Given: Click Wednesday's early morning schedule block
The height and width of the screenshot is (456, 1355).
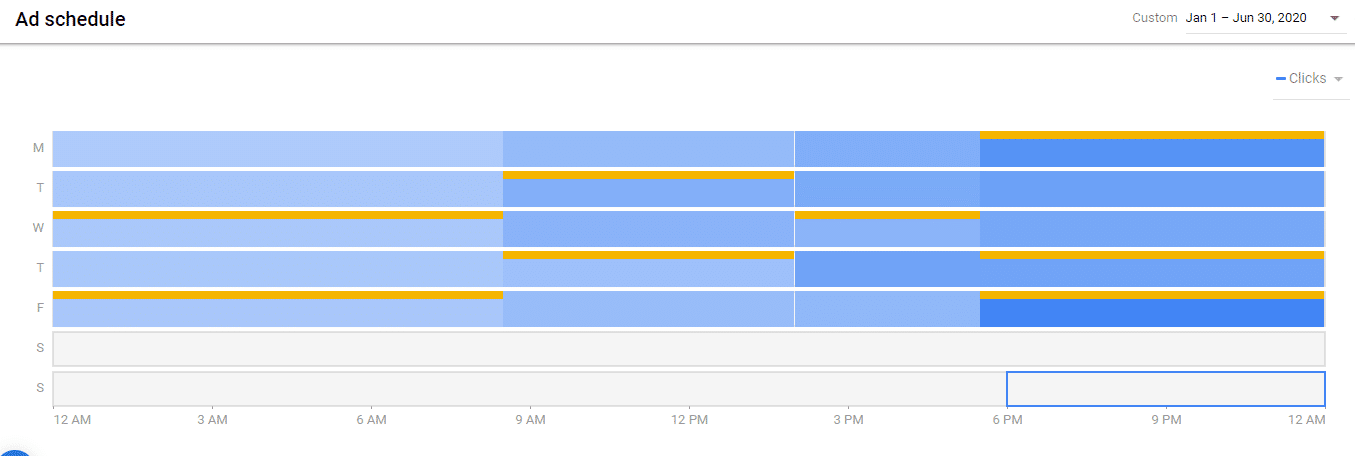Looking at the screenshot, I should point(277,232).
